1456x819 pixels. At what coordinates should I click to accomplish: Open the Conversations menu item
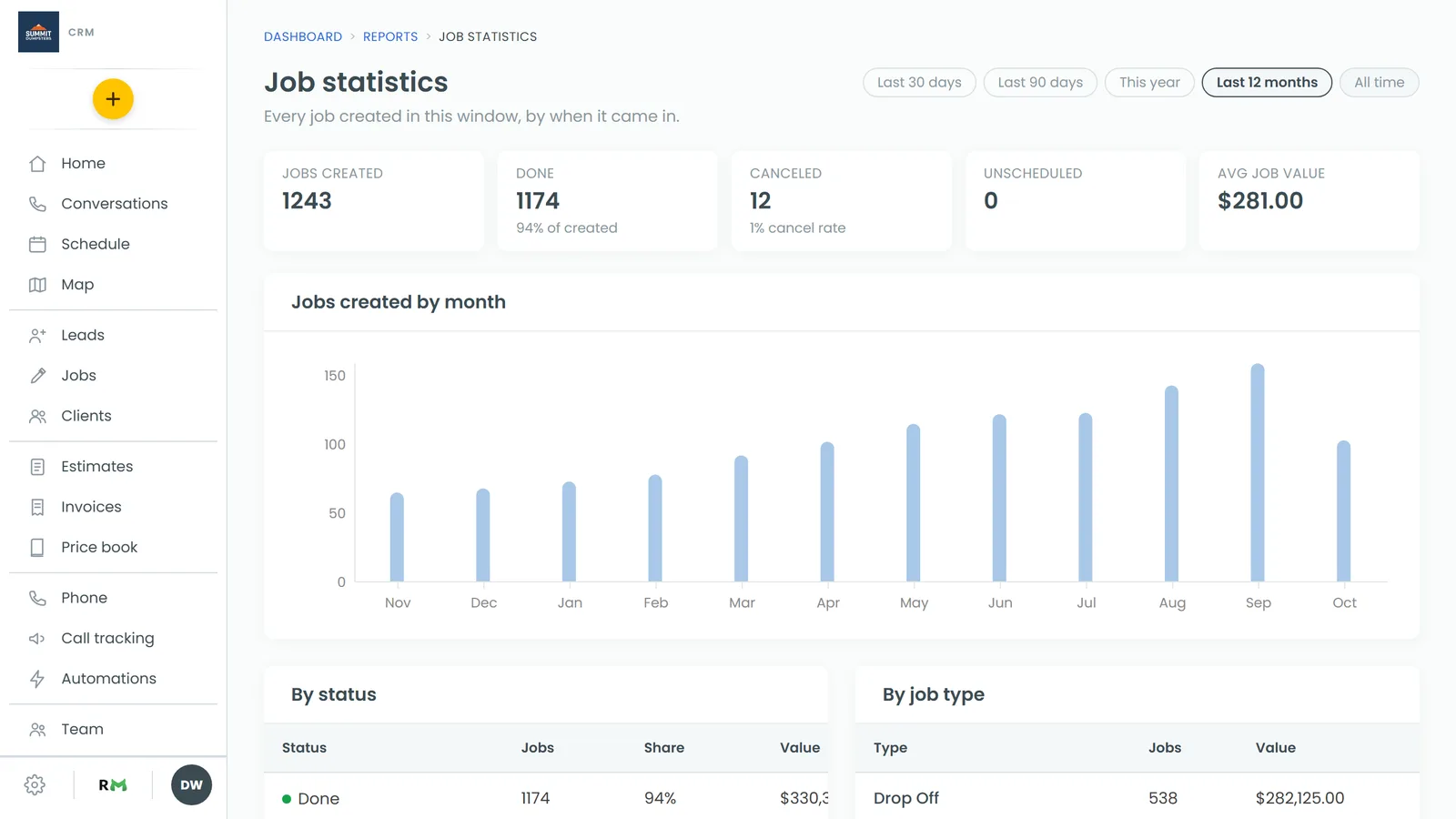coord(115,204)
